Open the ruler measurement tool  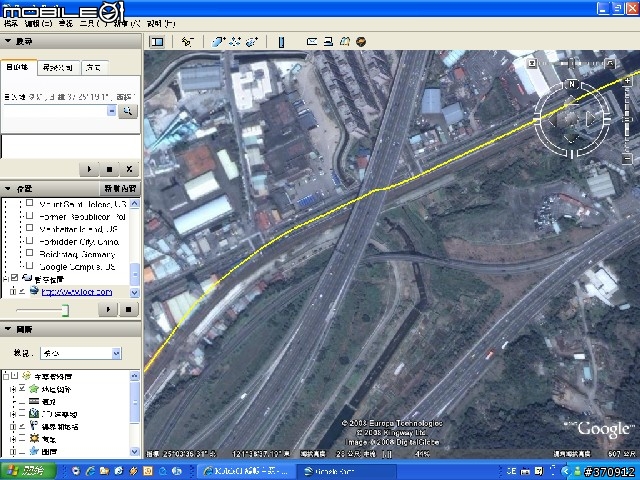point(281,42)
